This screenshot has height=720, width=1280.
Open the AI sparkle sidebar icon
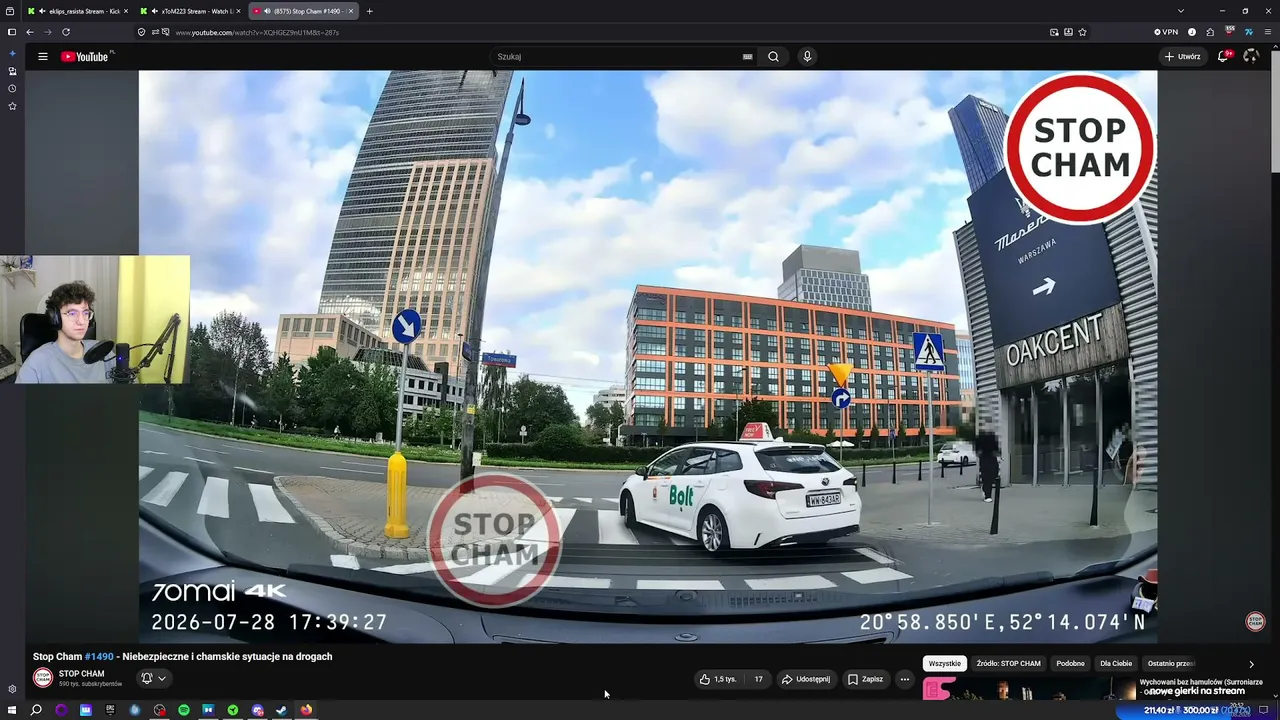click(x=12, y=54)
